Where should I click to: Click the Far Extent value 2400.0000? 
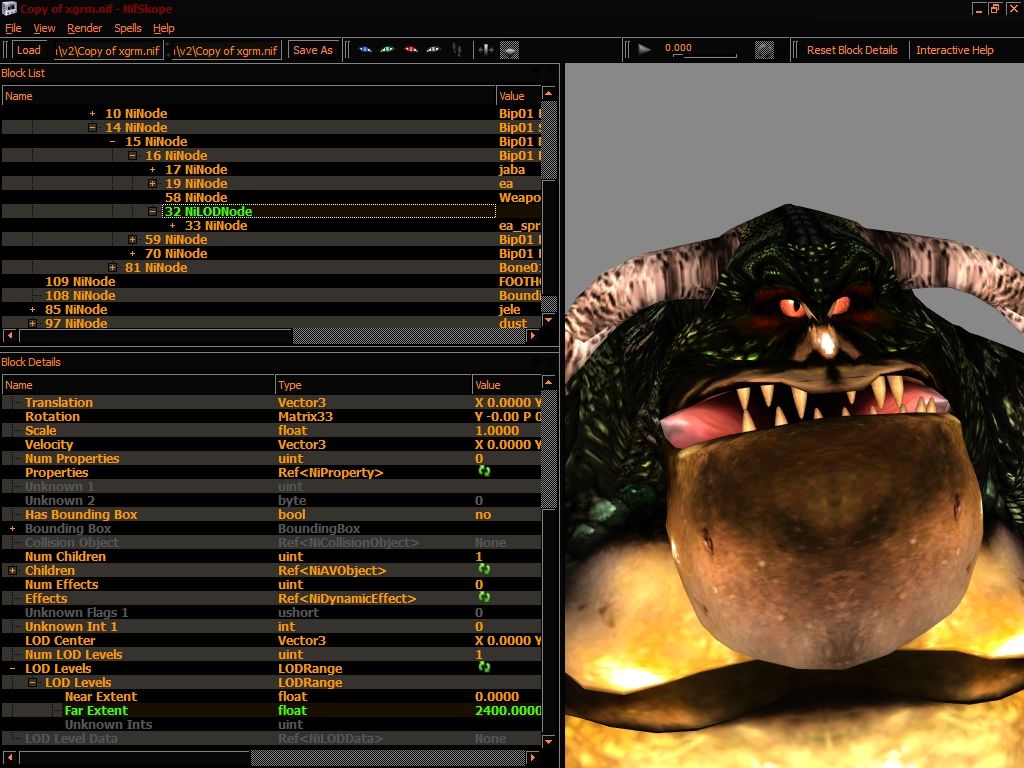[507, 711]
